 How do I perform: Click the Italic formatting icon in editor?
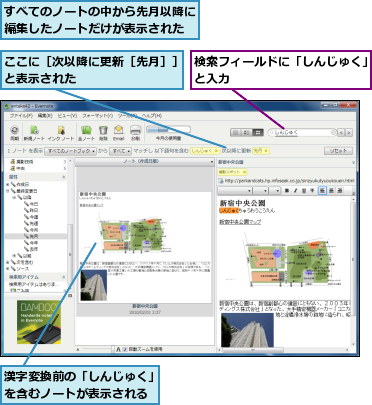click(295, 191)
